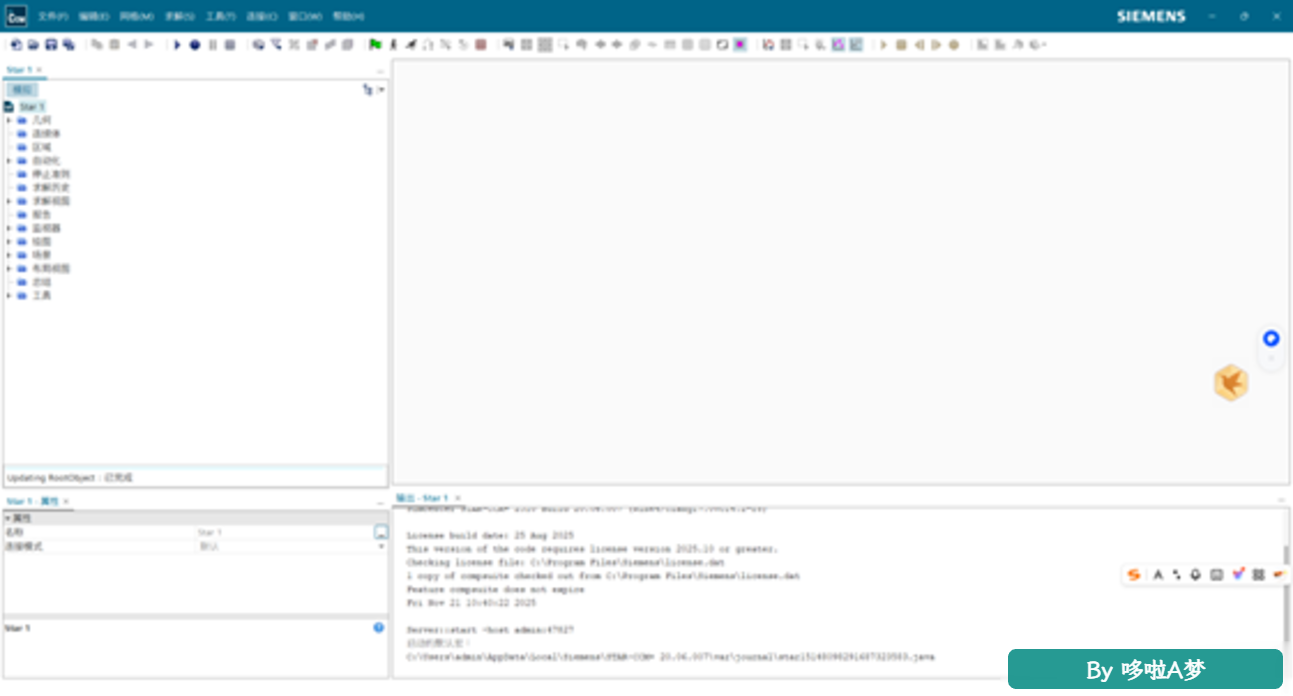Click the Sogou S input method logo
Image resolution: width=1293 pixels, height=696 pixels.
coord(1134,575)
